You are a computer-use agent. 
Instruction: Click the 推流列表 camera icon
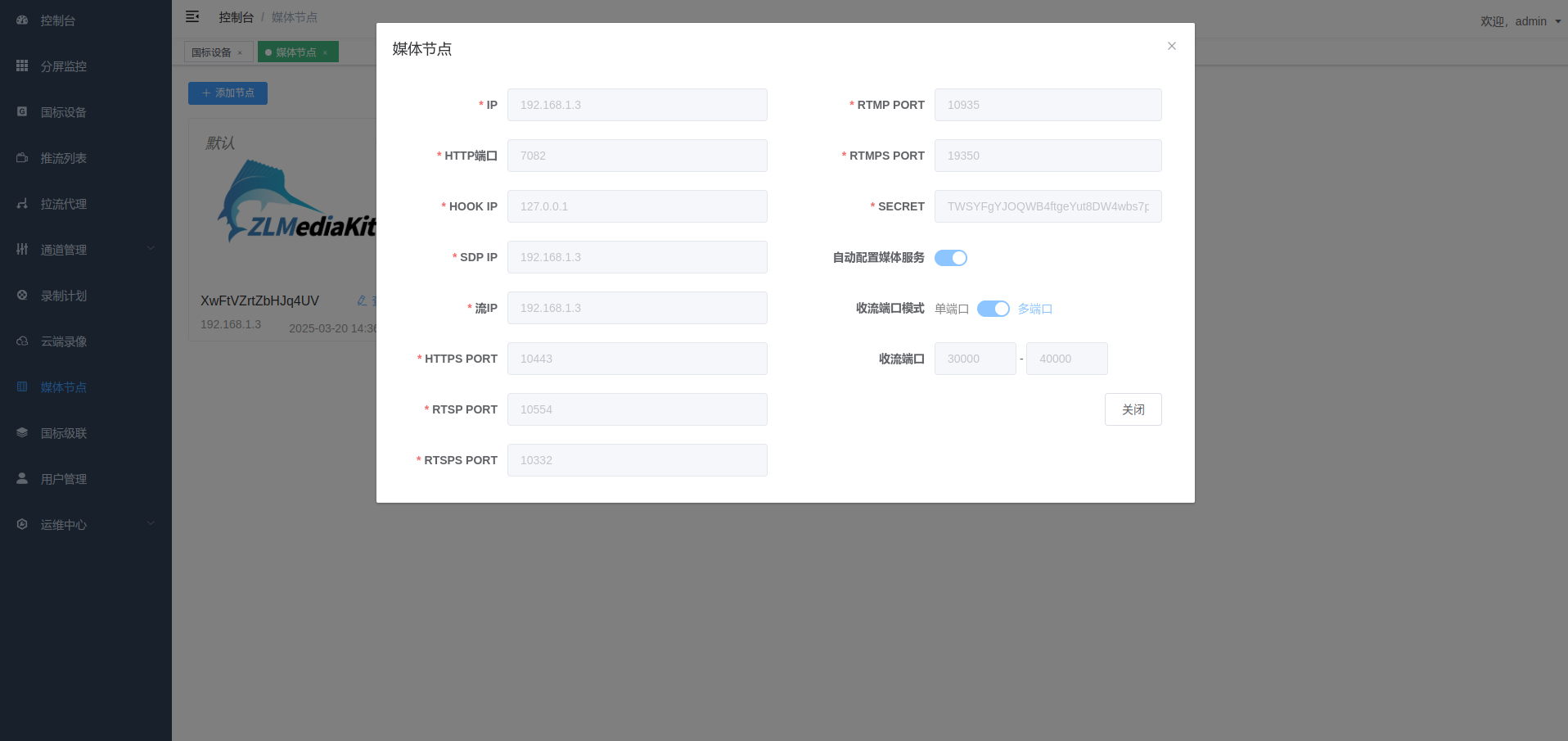click(22, 157)
